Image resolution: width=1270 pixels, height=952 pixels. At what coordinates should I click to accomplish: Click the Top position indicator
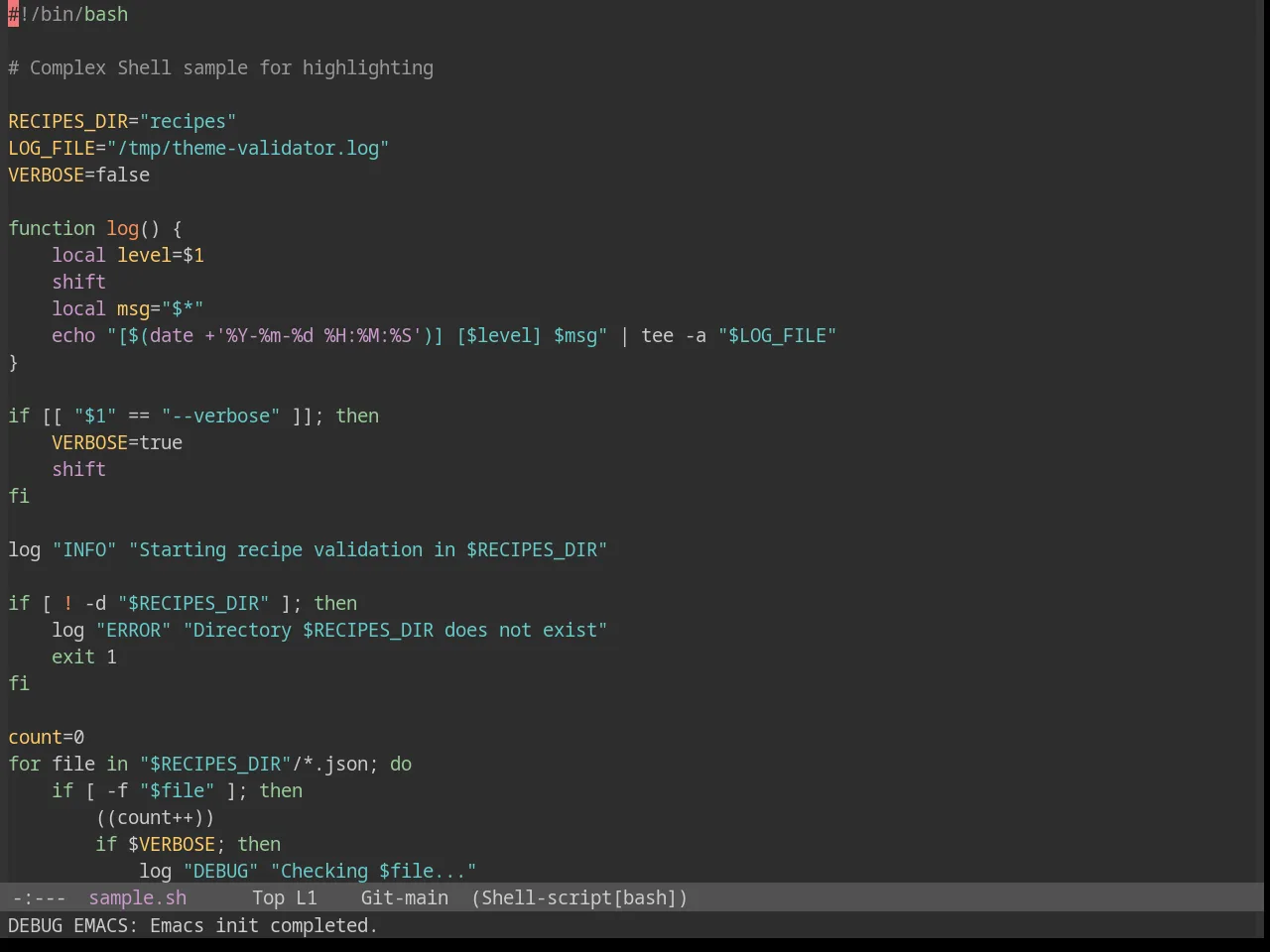(x=268, y=897)
